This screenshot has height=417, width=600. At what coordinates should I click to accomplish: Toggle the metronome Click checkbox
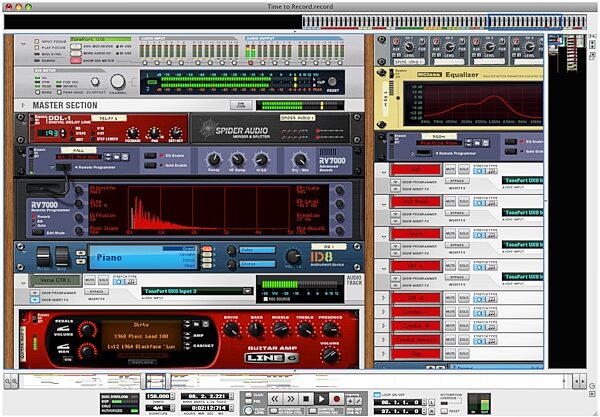[x=249, y=395]
